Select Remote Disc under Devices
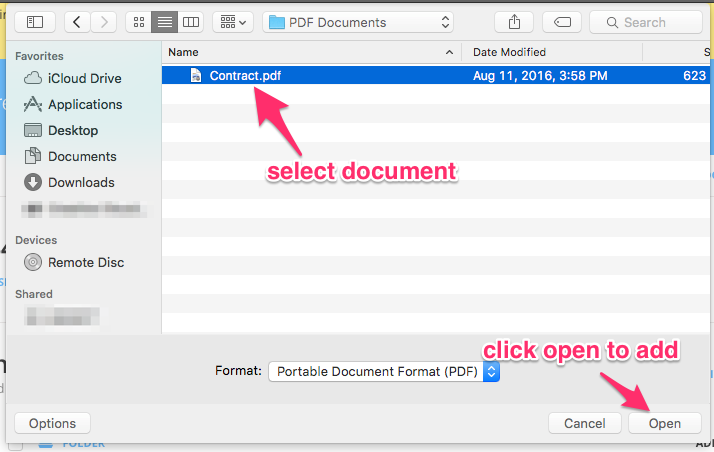 click(x=86, y=262)
